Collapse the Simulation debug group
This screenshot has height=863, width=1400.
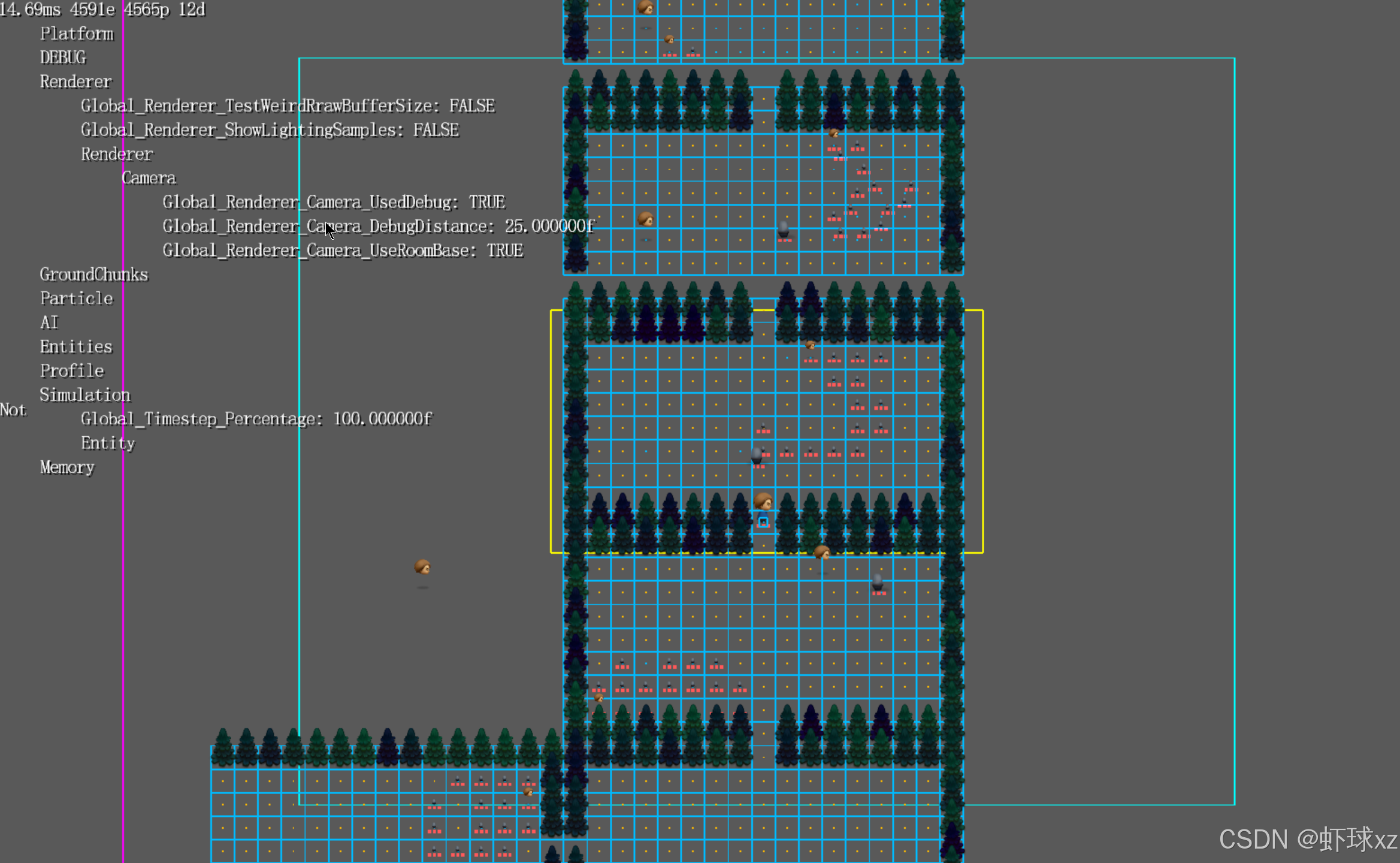[84, 395]
